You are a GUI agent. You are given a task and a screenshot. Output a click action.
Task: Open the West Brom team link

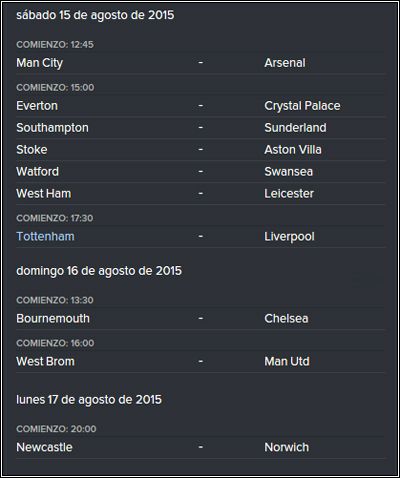tap(45, 362)
